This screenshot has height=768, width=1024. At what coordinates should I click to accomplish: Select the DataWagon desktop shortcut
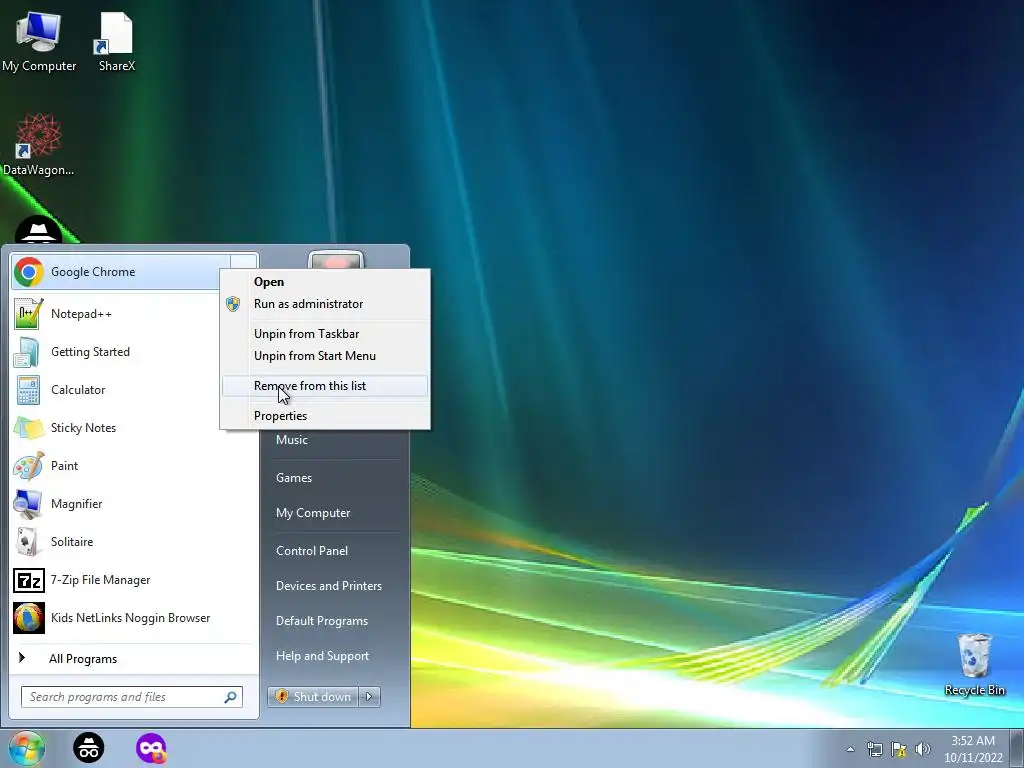[x=38, y=145]
